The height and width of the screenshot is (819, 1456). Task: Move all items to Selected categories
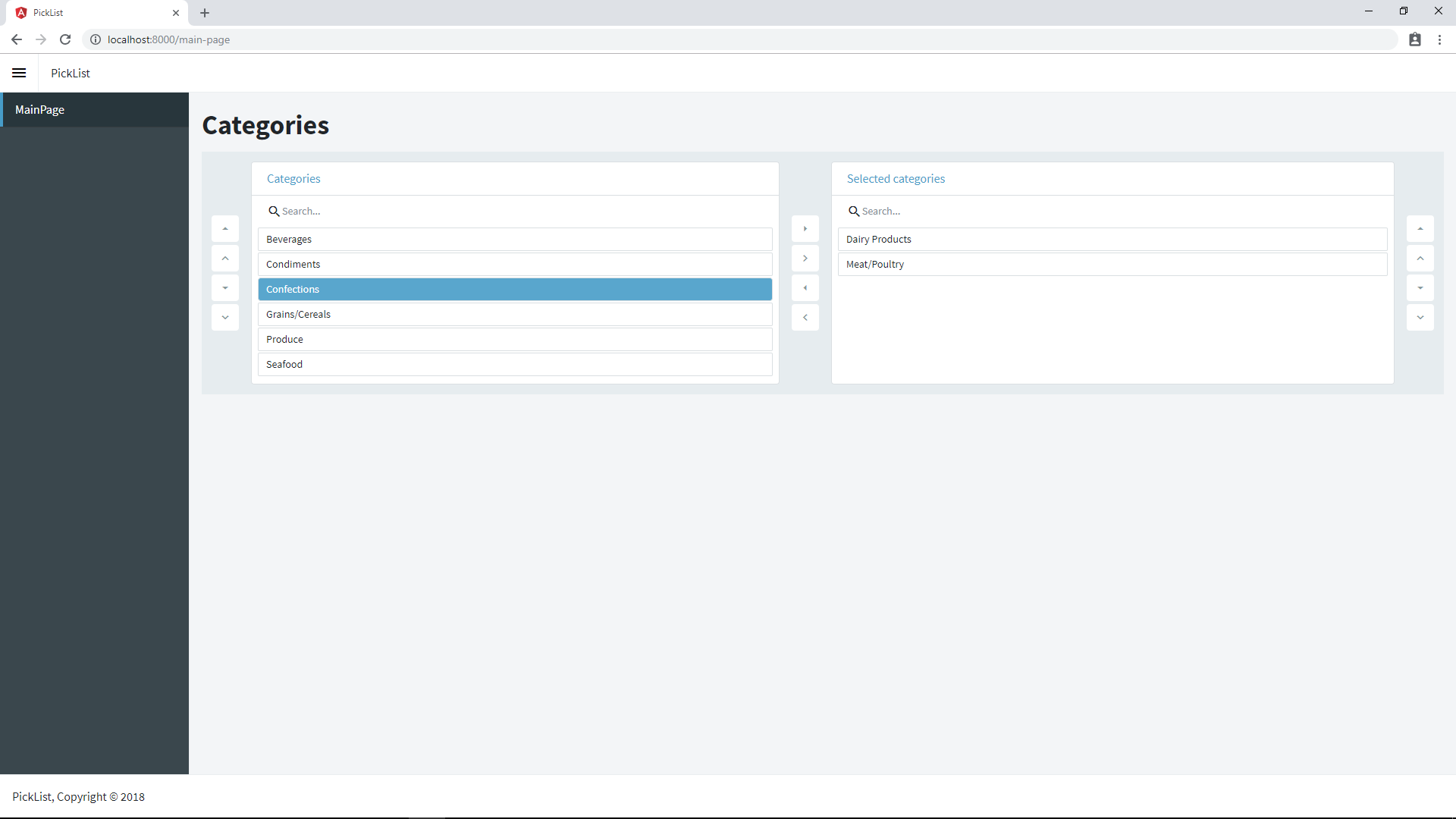(x=805, y=229)
